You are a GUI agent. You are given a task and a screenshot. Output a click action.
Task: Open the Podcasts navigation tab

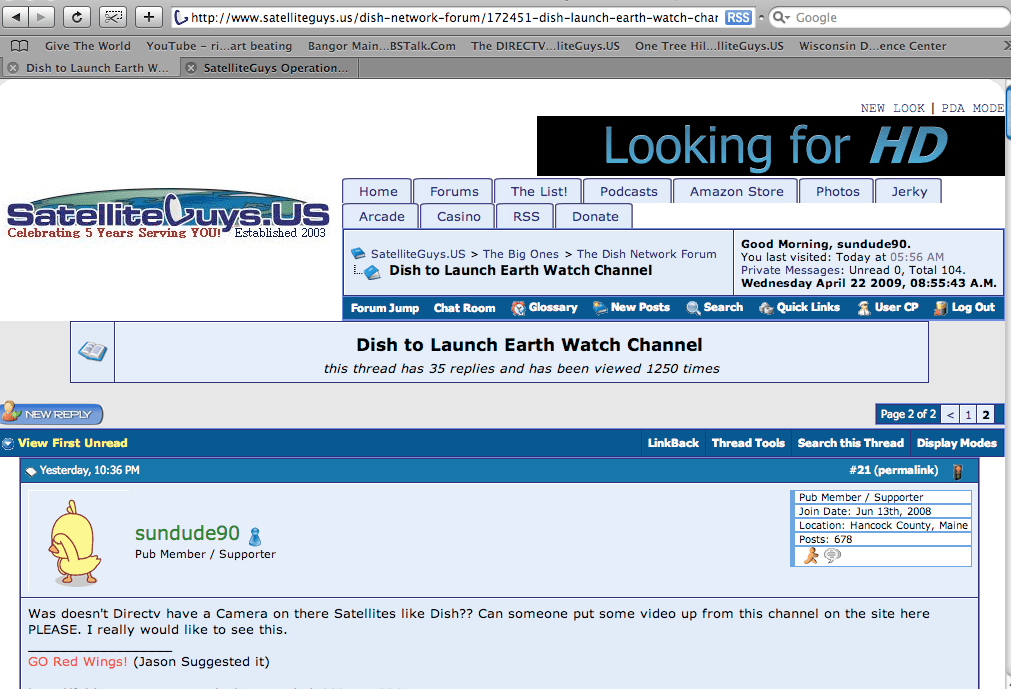tap(628, 191)
